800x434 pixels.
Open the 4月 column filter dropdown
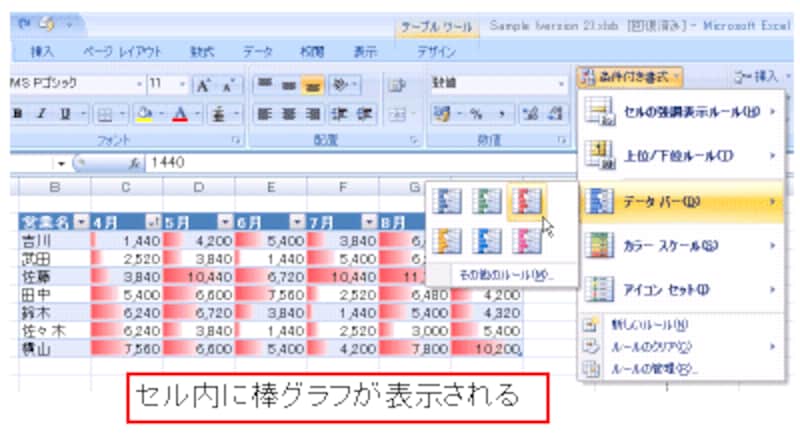coord(153,221)
